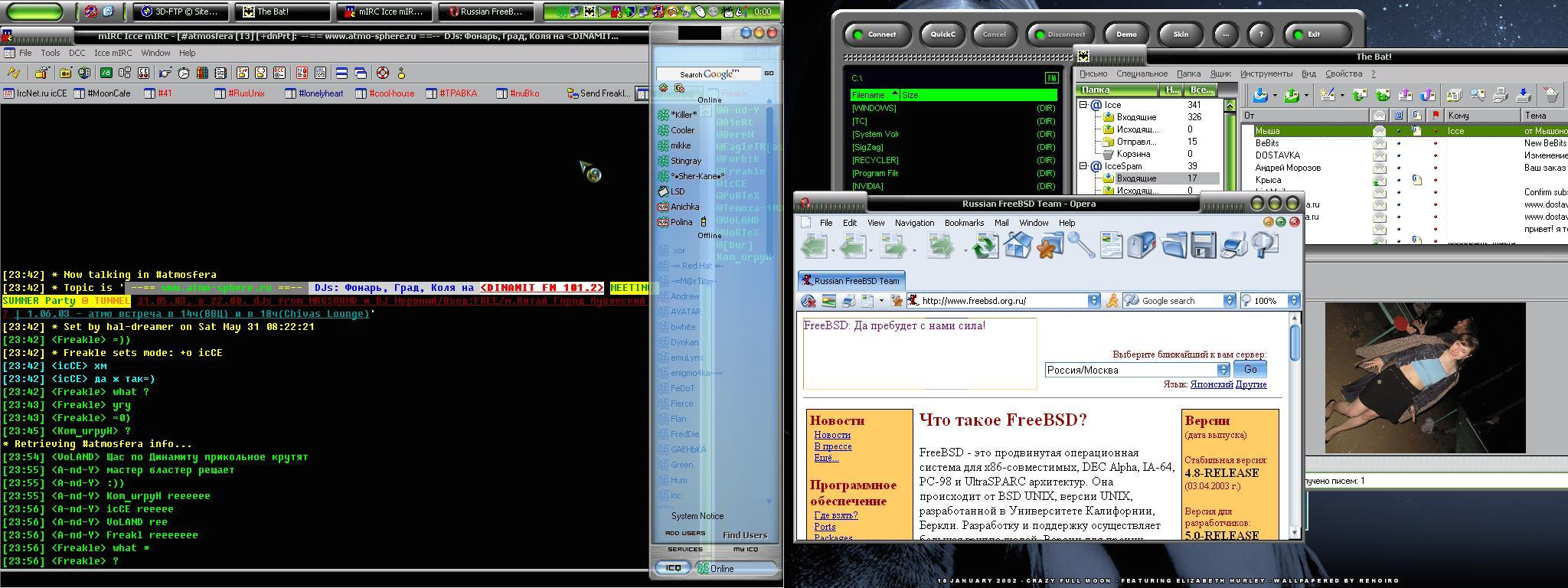Click the floppy disk save icon in Opera

coord(1203,246)
